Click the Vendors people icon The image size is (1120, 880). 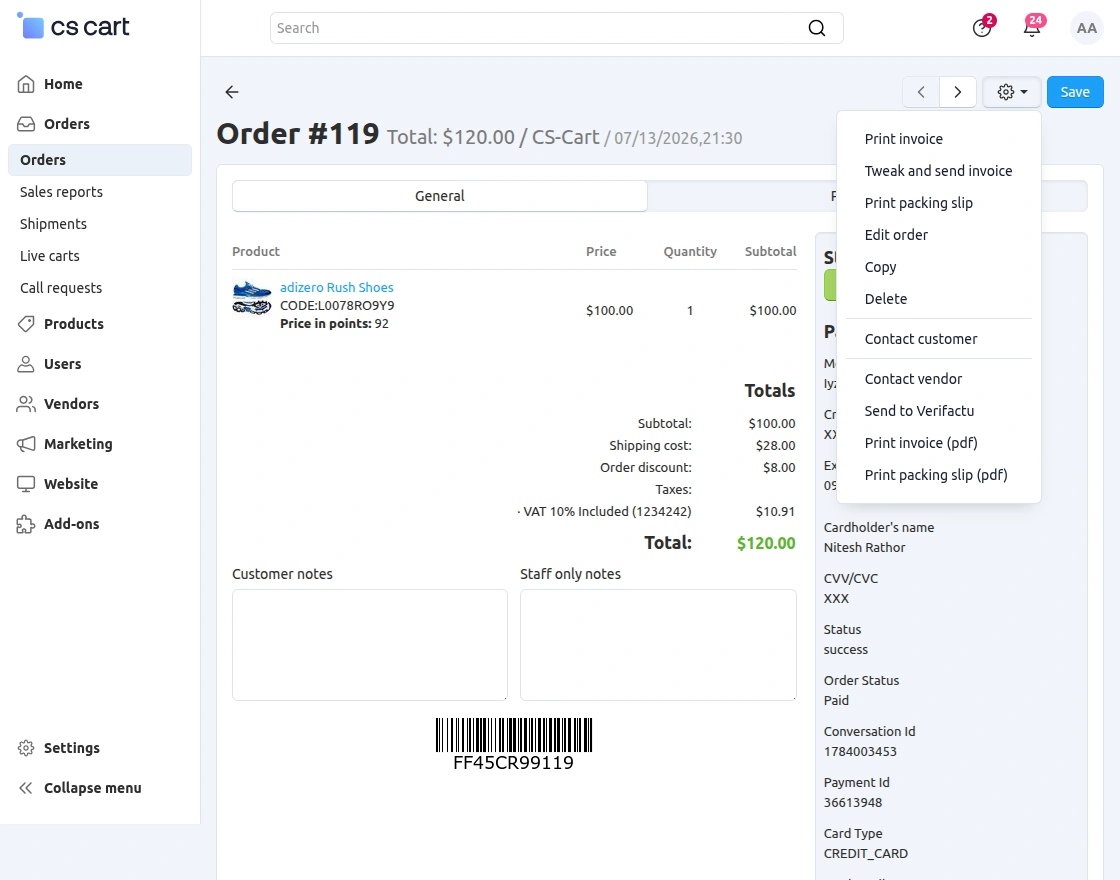pos(26,404)
